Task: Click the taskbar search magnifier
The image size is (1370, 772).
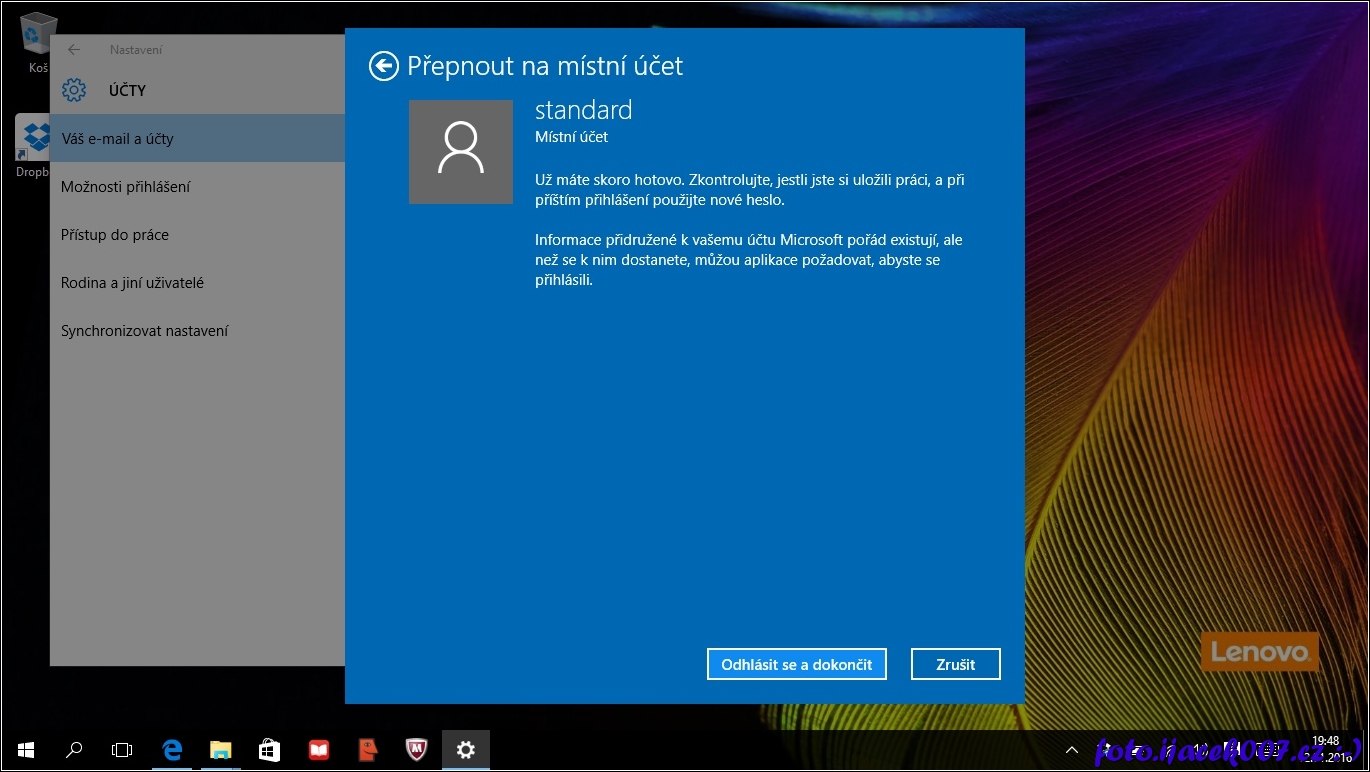Action: (74, 750)
